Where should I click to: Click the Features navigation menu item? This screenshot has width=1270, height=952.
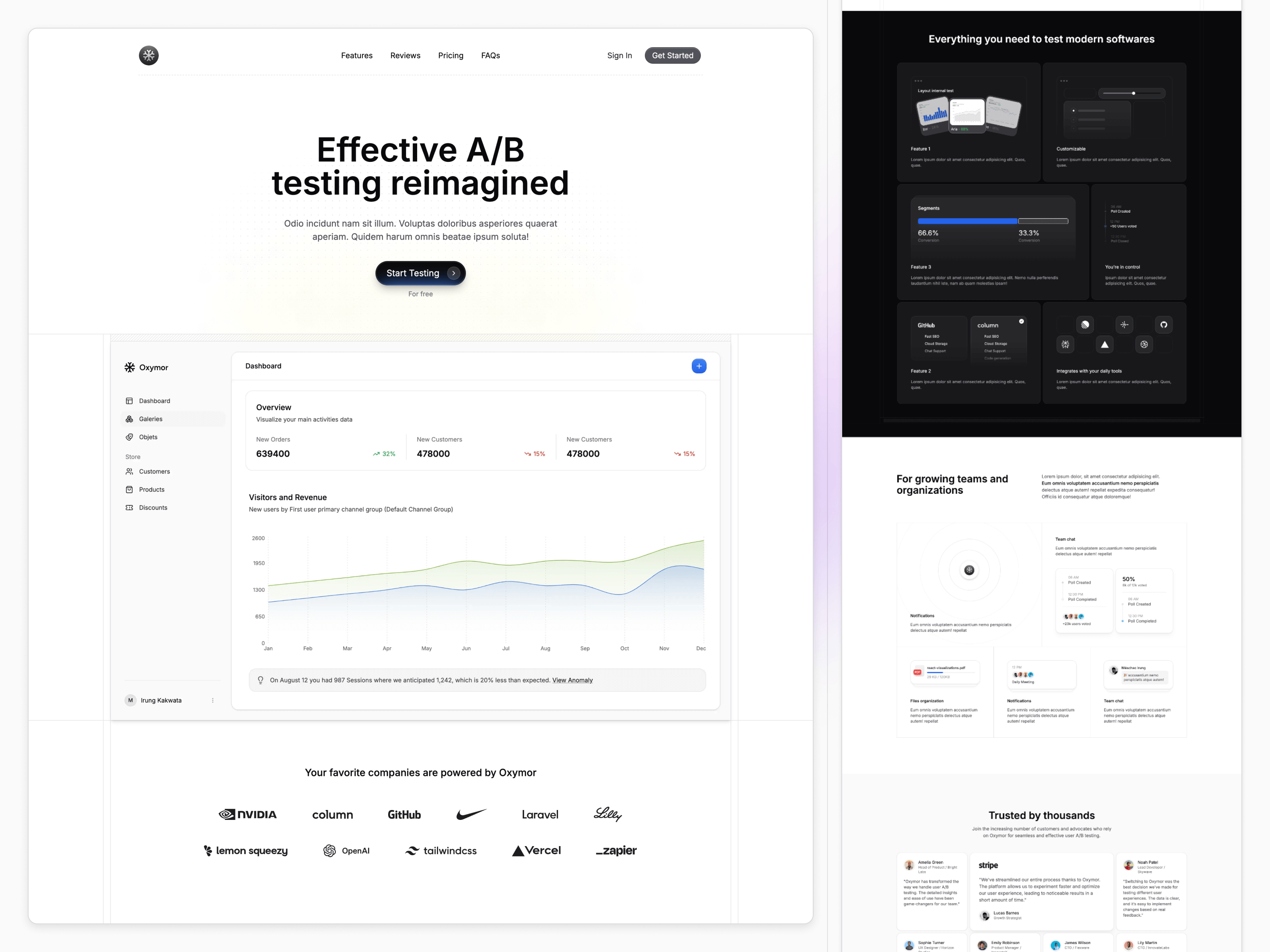[357, 55]
